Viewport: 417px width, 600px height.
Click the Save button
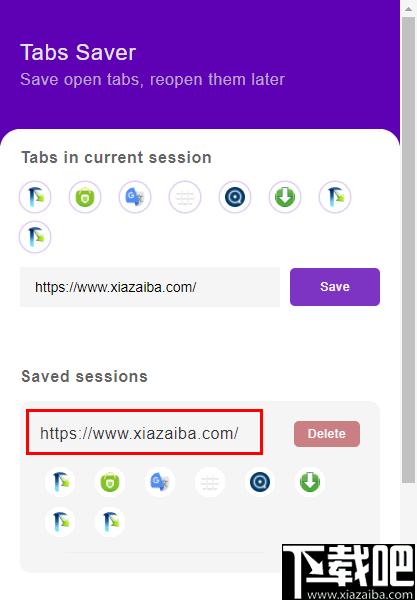(335, 287)
